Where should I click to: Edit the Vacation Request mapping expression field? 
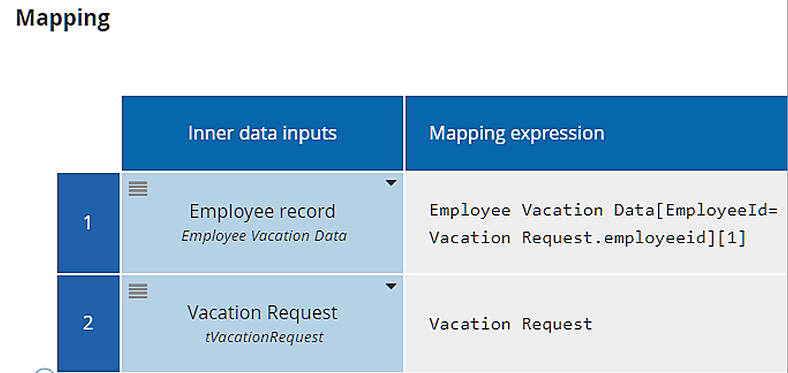(x=597, y=324)
